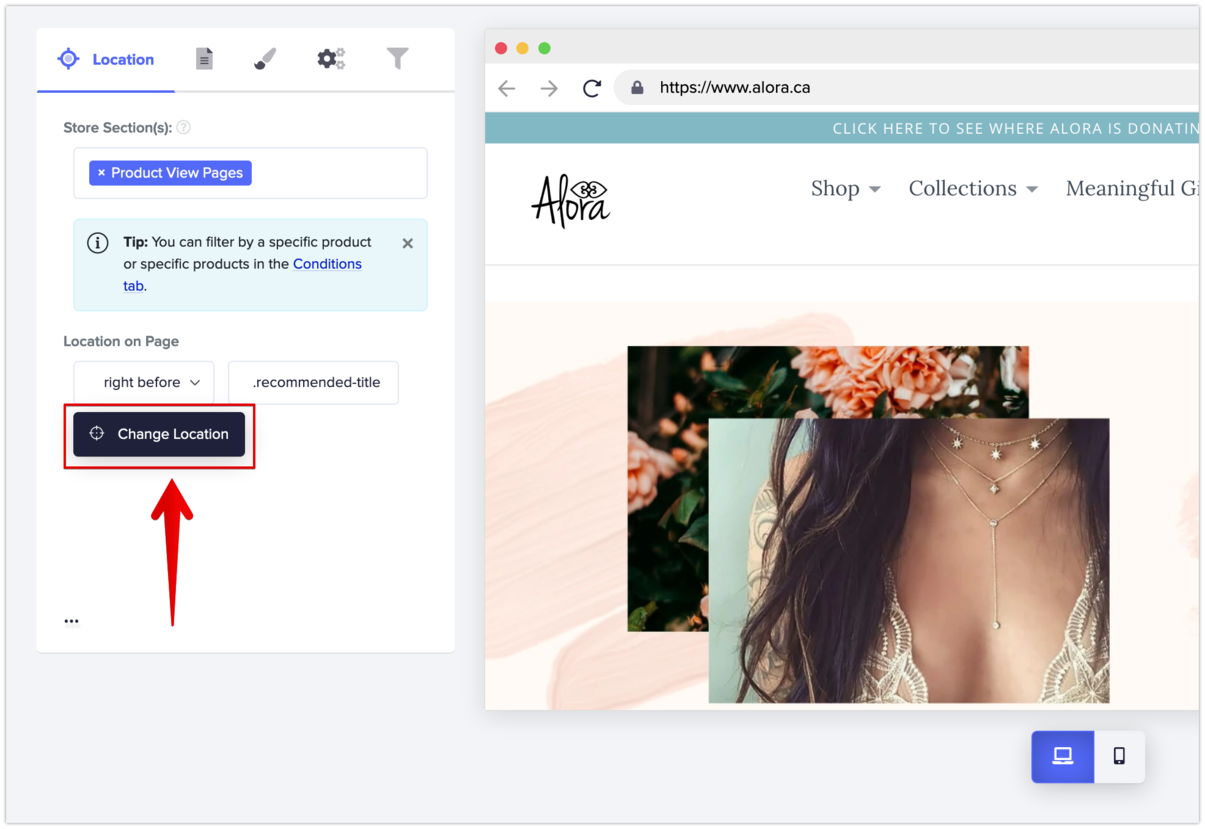The height and width of the screenshot is (829, 1205).
Task: Open the document content tab icon
Action: (x=204, y=60)
